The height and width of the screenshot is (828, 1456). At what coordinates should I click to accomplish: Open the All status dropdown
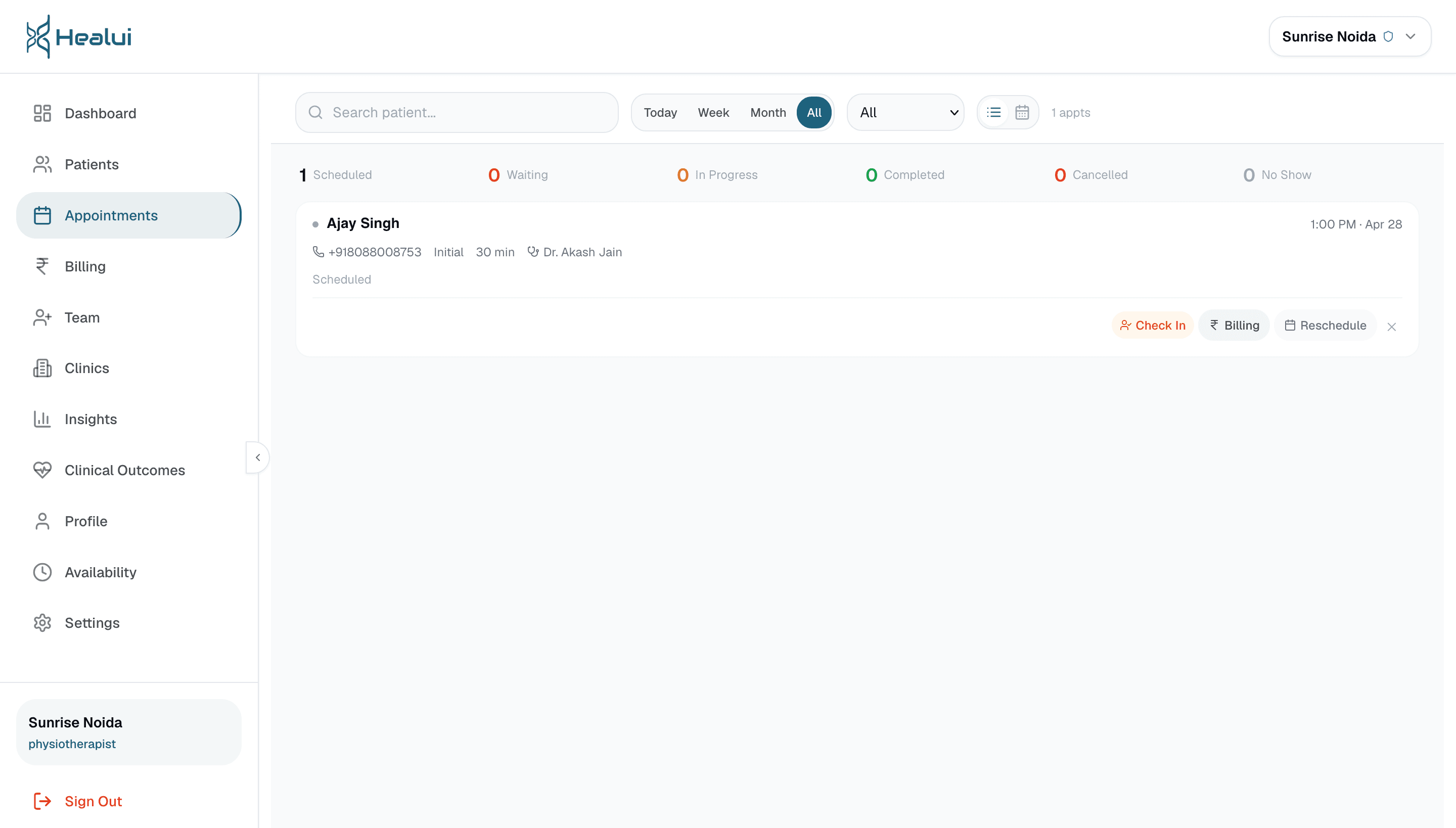click(905, 113)
